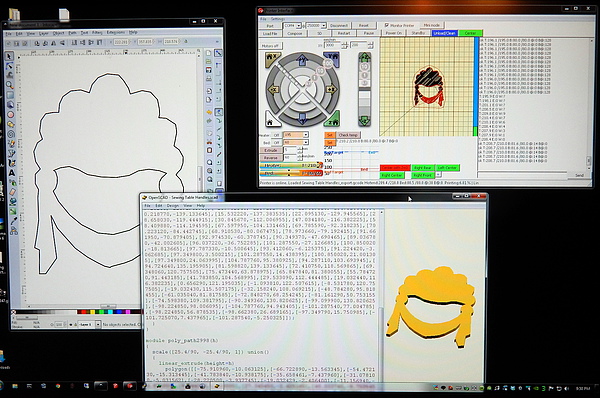Click OpenSCAD code editor scrollbar
The width and height of the screenshot is (600, 398).
pyautogui.click(x=381, y=295)
